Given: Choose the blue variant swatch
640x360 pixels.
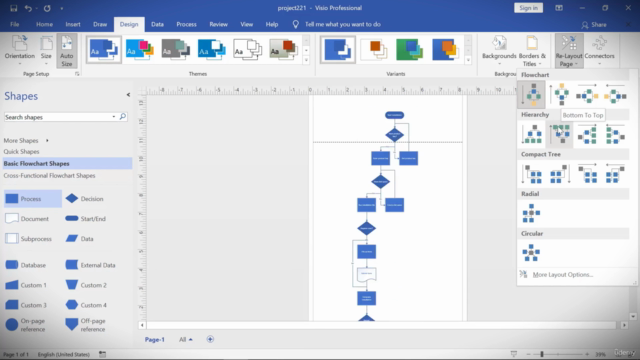Looking at the screenshot, I should pyautogui.click(x=338, y=49).
